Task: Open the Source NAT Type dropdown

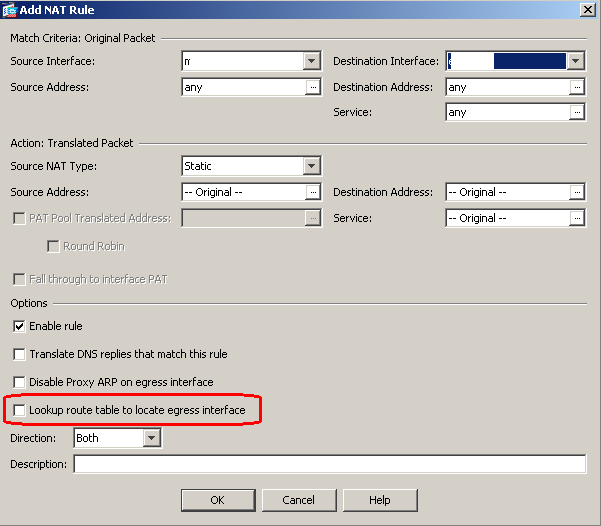Action: (311, 166)
